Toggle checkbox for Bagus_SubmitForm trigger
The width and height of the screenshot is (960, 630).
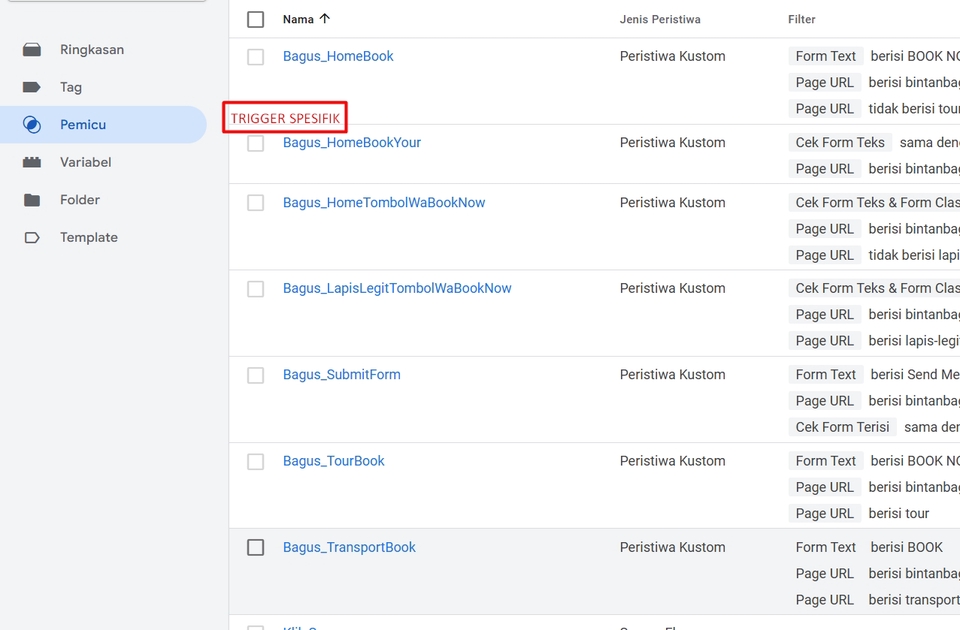(256, 375)
